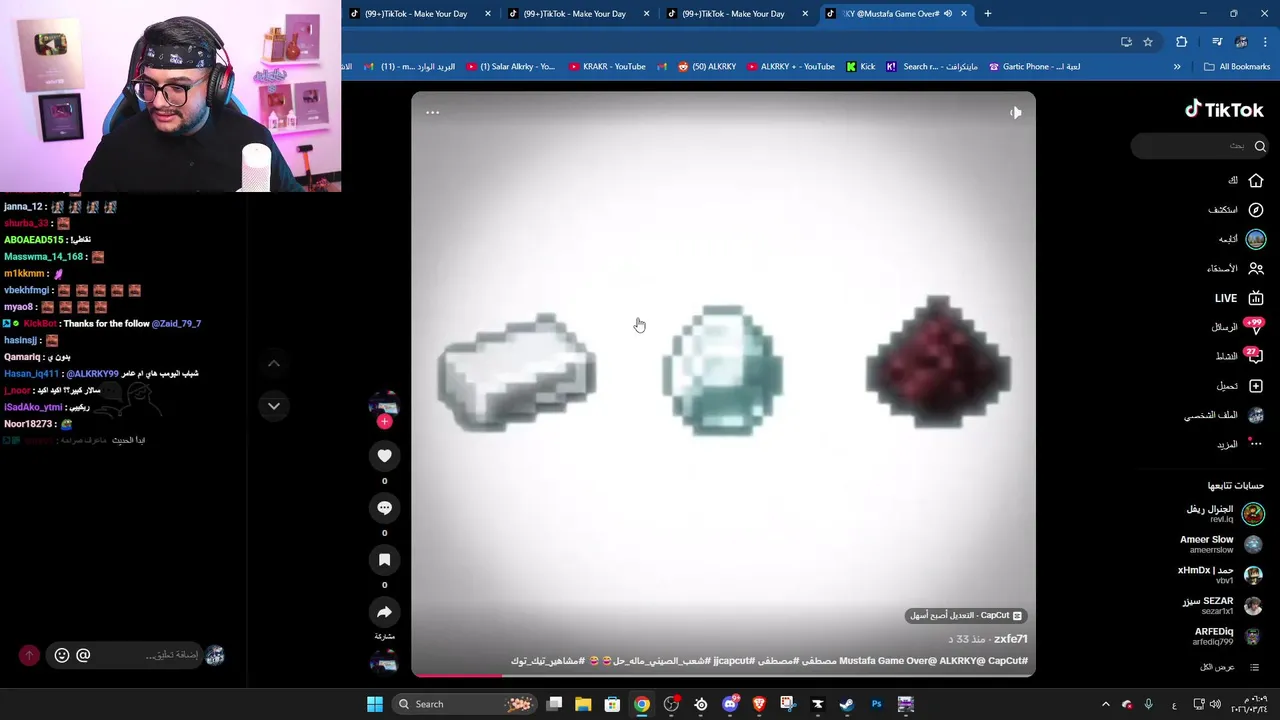This screenshot has width=1280, height=720.
Task: Click the Upload plus icon
Action: (x=1256, y=386)
